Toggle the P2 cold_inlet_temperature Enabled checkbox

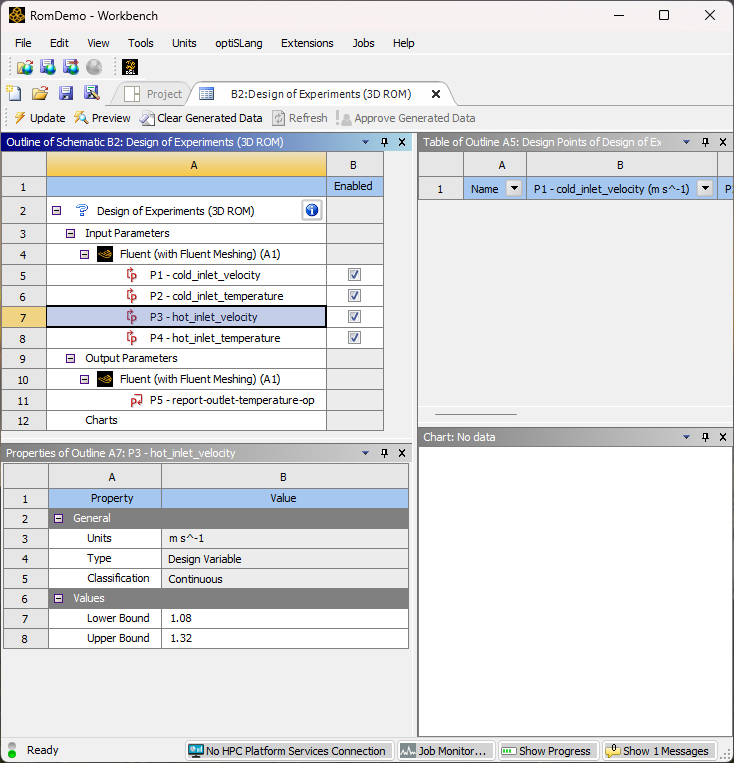(354, 296)
